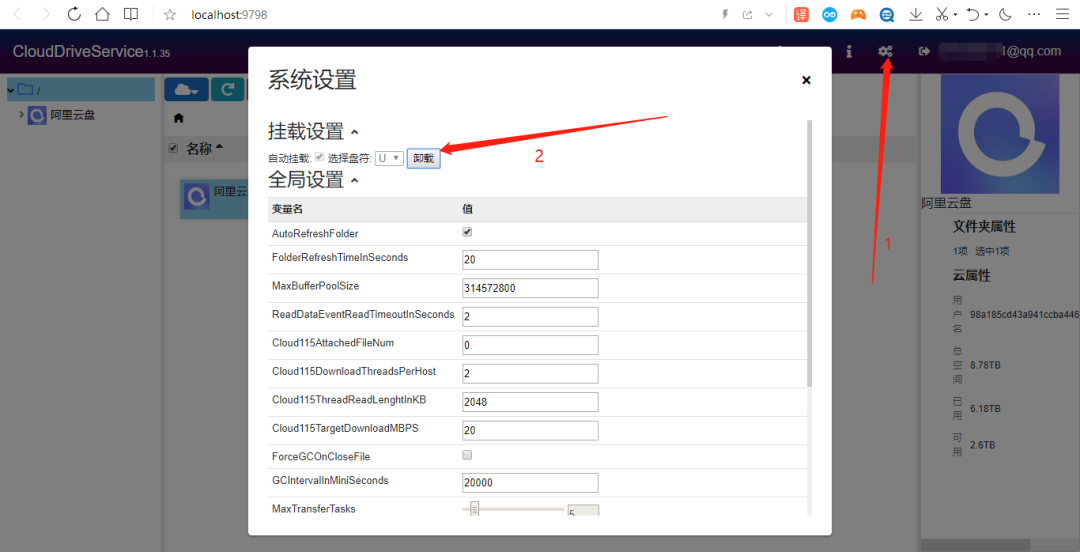Reload the page with the browser refresh icon
1080x552 pixels.
coord(74,14)
